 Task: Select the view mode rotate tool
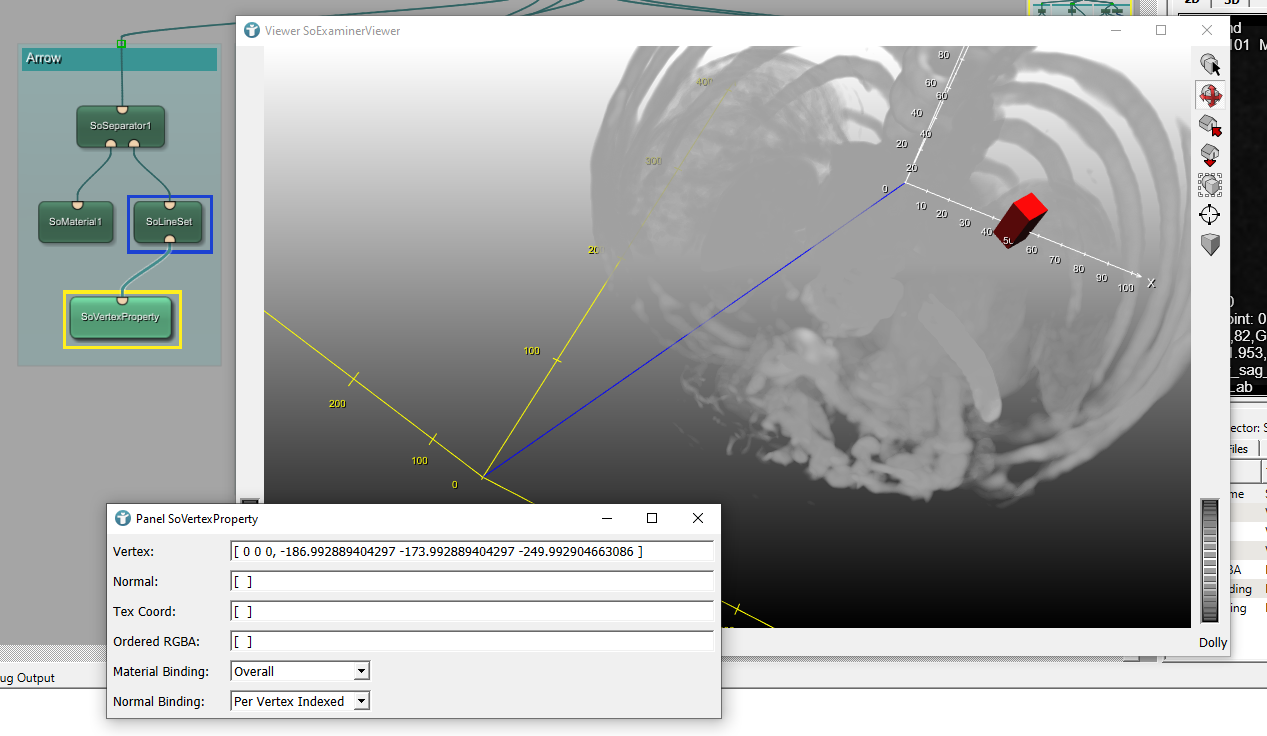pyautogui.click(x=1210, y=96)
